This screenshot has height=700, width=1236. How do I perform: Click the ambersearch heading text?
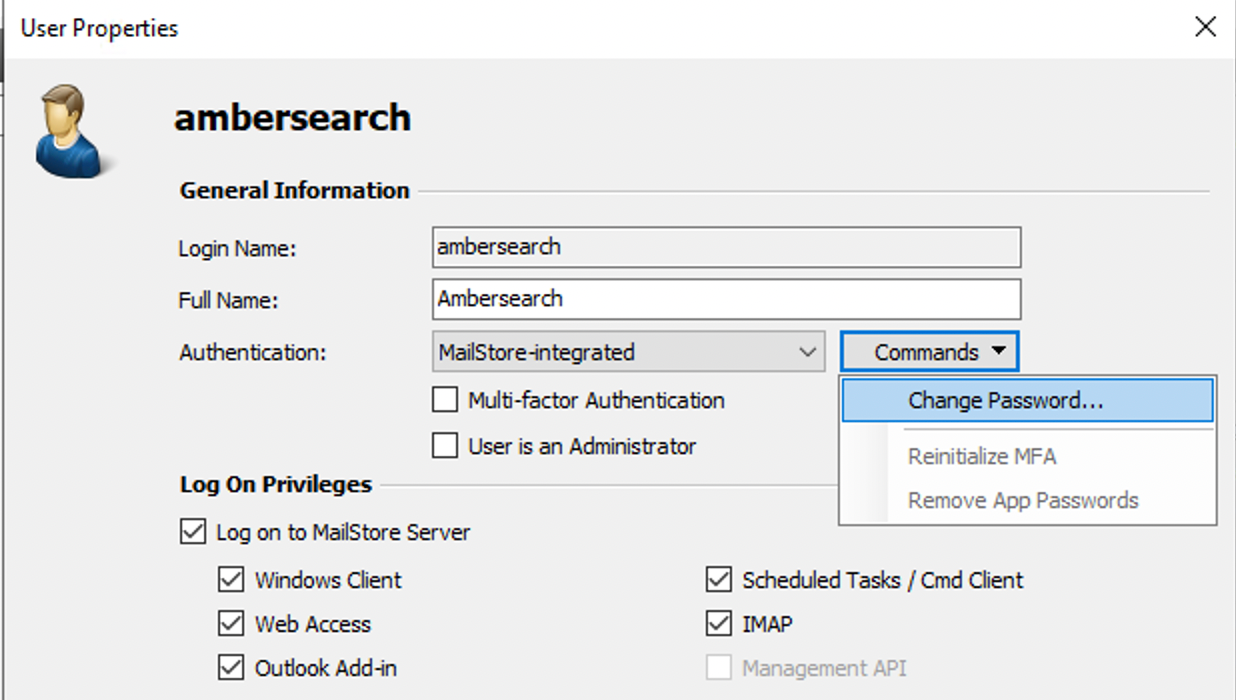[293, 118]
